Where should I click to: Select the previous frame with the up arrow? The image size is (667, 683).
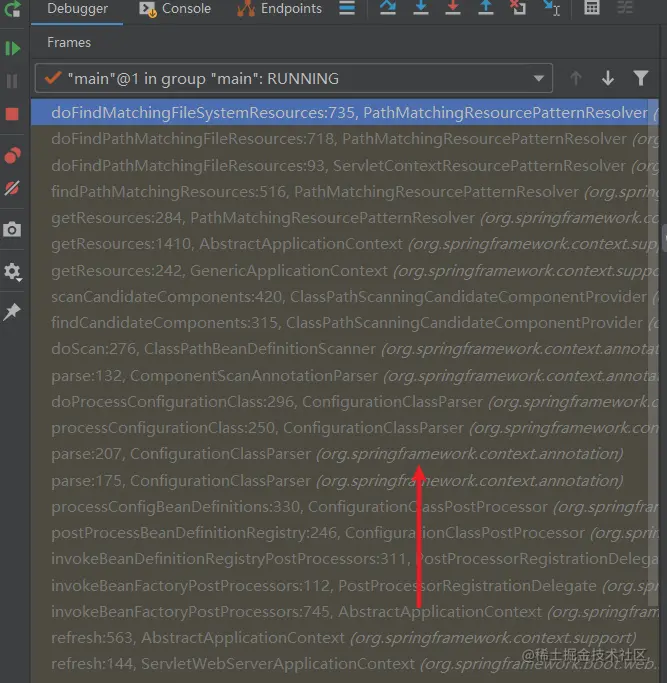576,78
